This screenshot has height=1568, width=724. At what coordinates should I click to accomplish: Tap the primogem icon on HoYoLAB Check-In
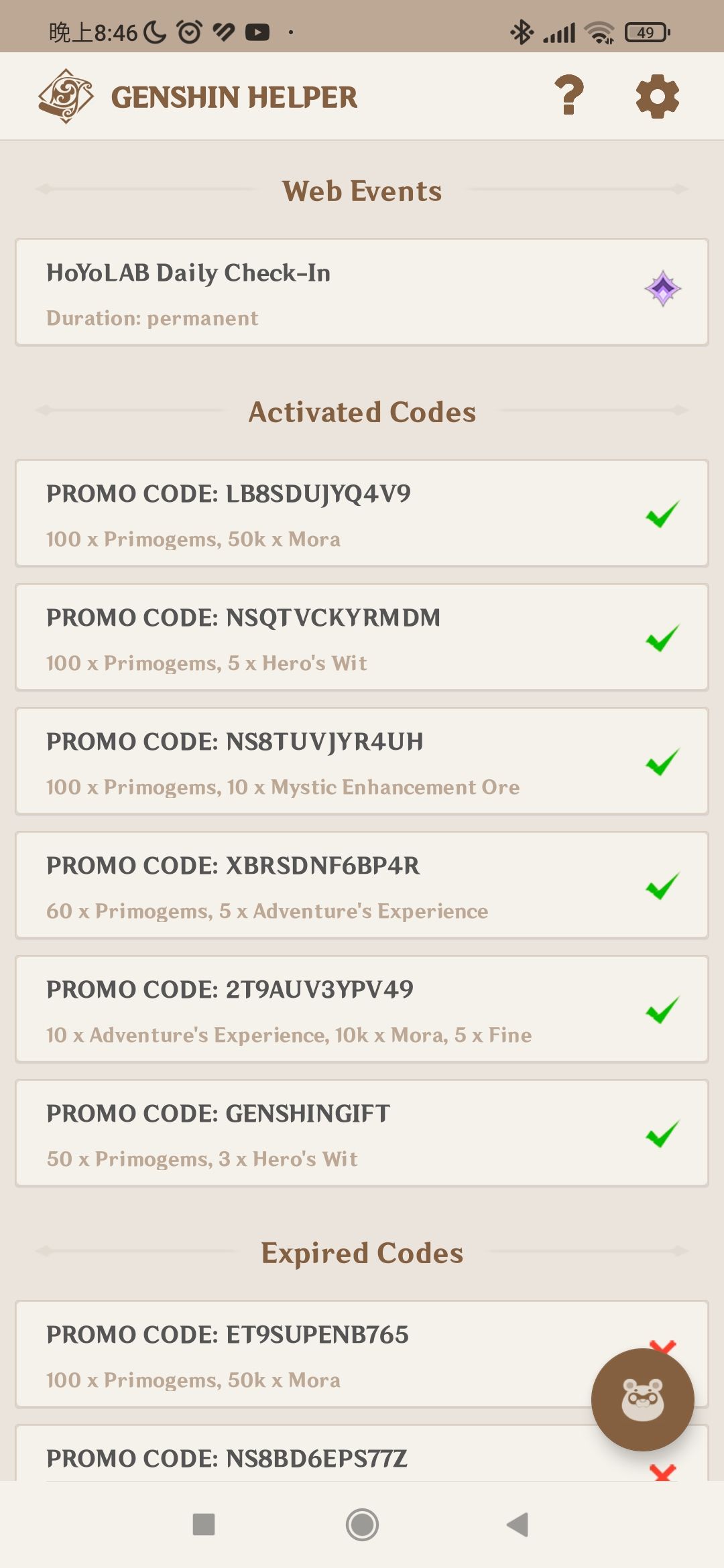(663, 289)
